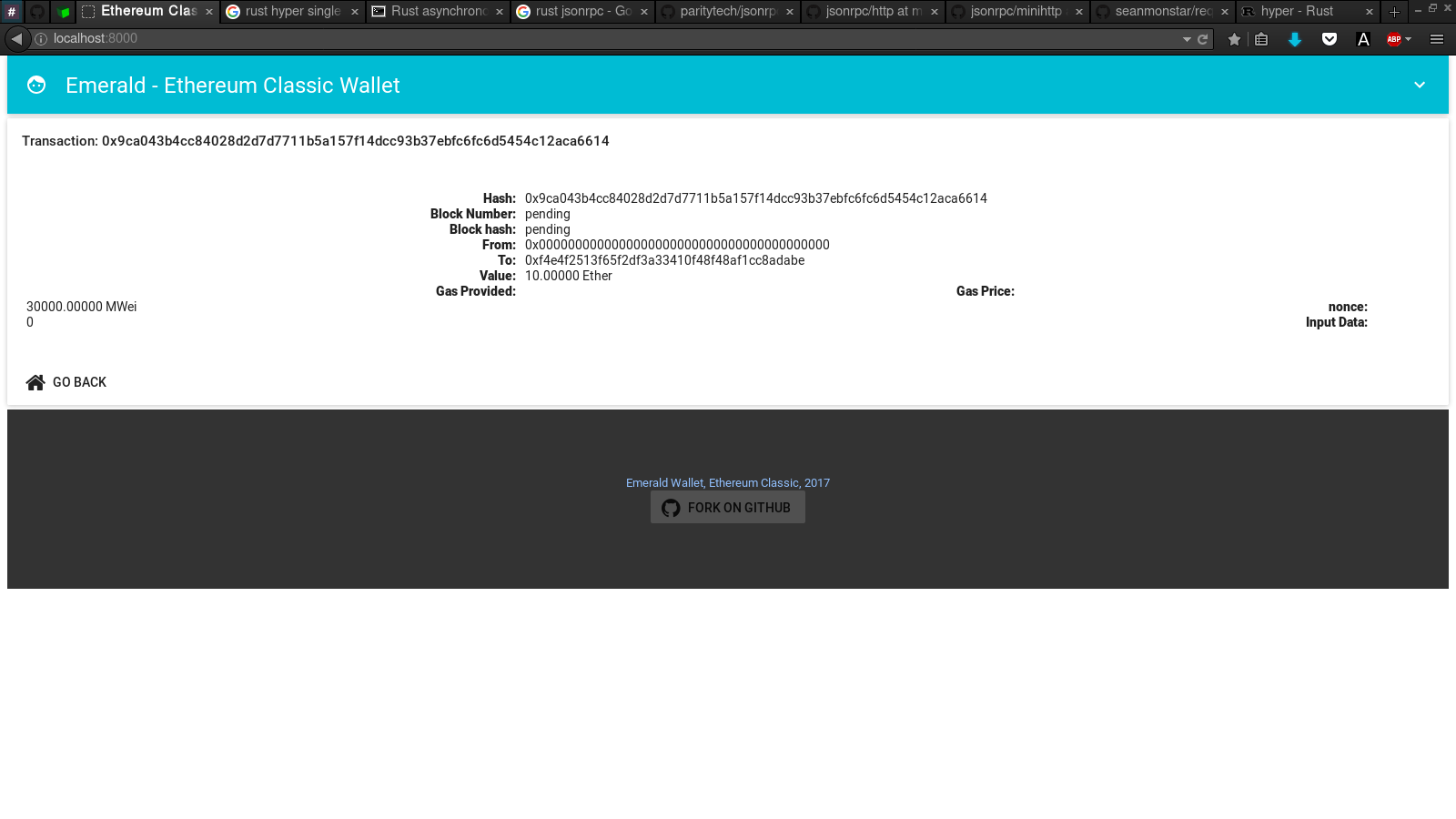Switch to 'seanmonstar/req' tab
This screenshot has width=1456, height=819.
[x=1161, y=12]
